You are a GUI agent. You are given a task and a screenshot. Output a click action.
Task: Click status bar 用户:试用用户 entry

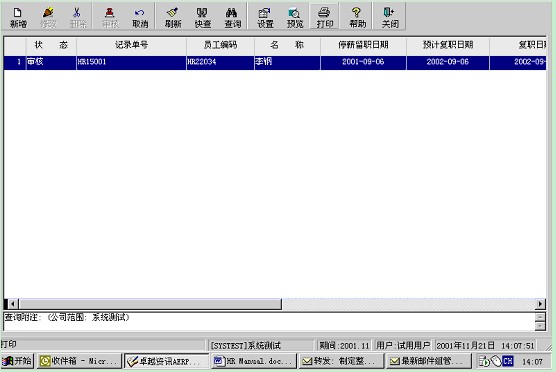[403, 345]
